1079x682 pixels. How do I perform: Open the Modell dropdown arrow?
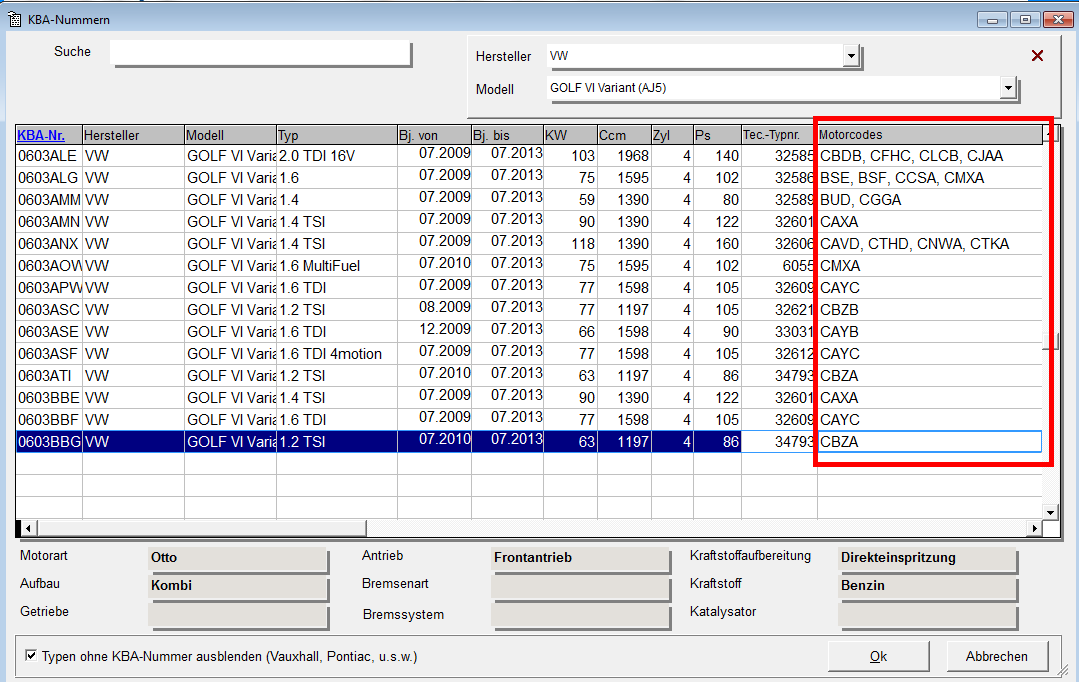pos(1008,87)
